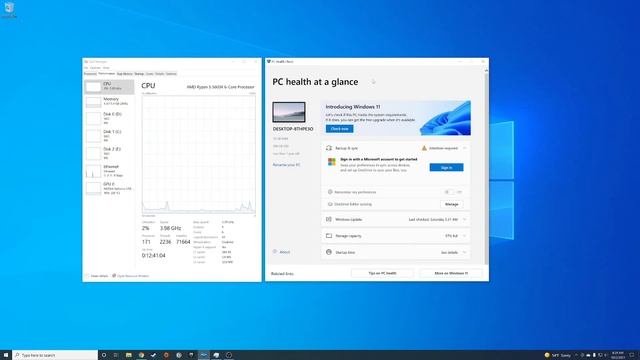Select Disk 1 (C:) in the sidebar
Viewport: 640px width, 360px height.
(109, 136)
